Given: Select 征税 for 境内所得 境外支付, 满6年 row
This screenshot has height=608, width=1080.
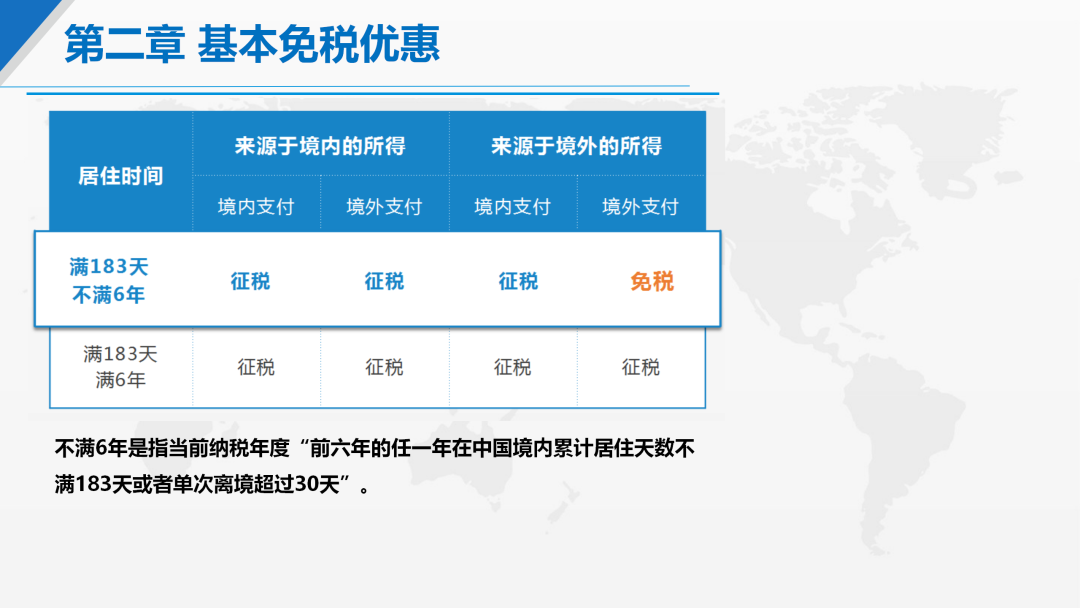Looking at the screenshot, I should point(384,368).
